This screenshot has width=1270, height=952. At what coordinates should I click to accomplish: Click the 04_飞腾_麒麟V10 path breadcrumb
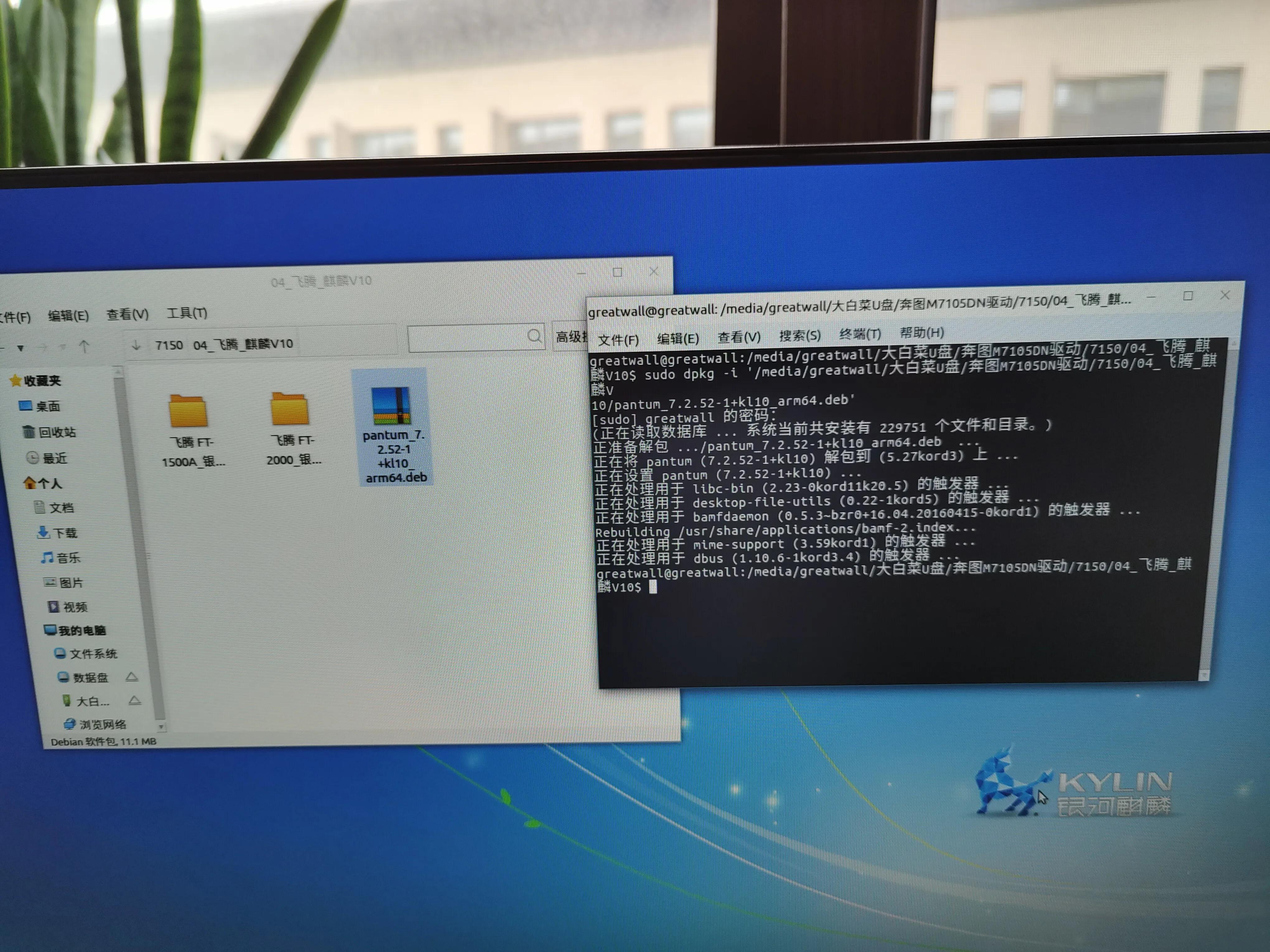(243, 344)
